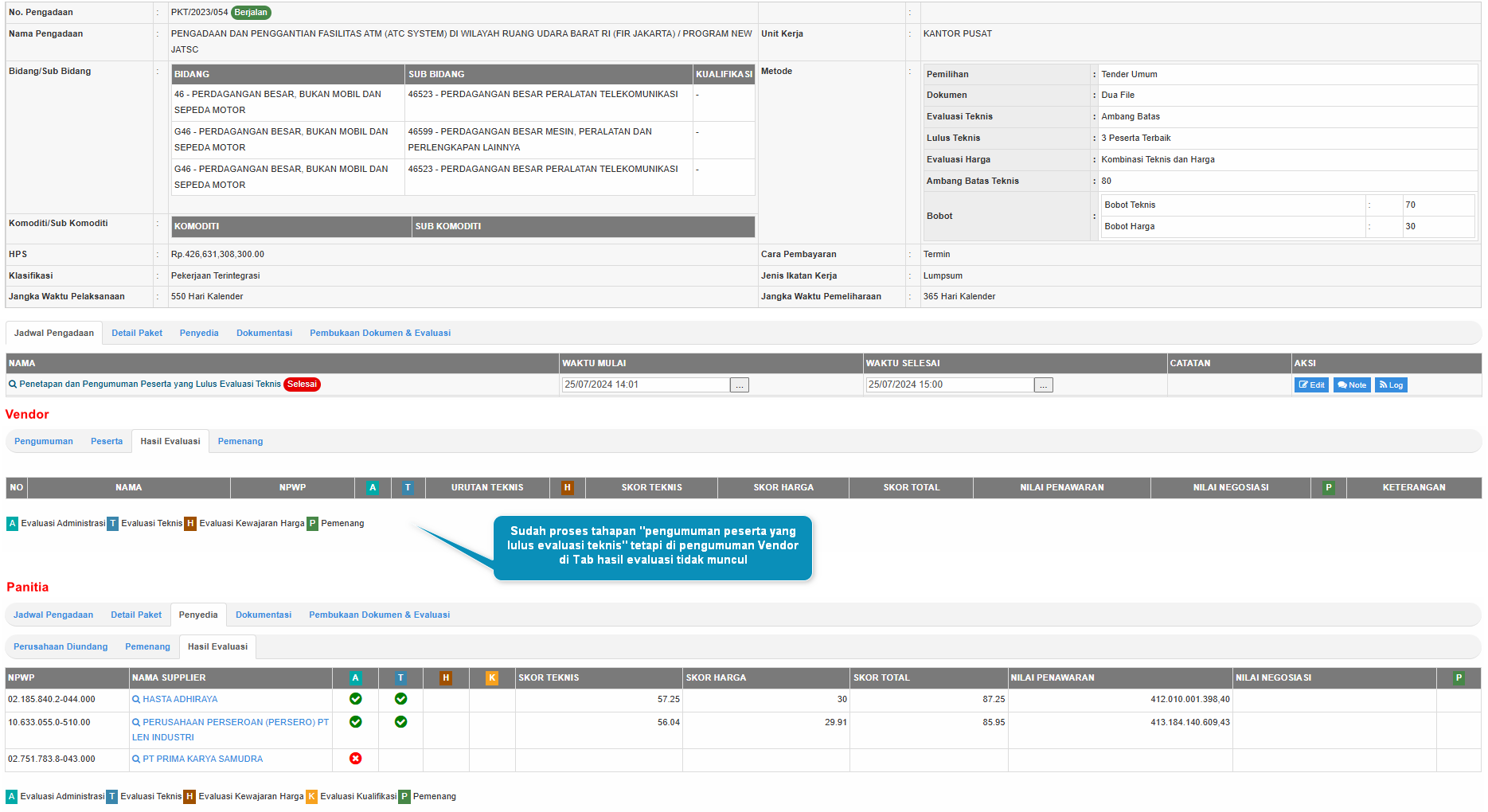Select Perusahaan Diundang sub-tab
This screenshot has width=1488, height=812.
(x=61, y=647)
